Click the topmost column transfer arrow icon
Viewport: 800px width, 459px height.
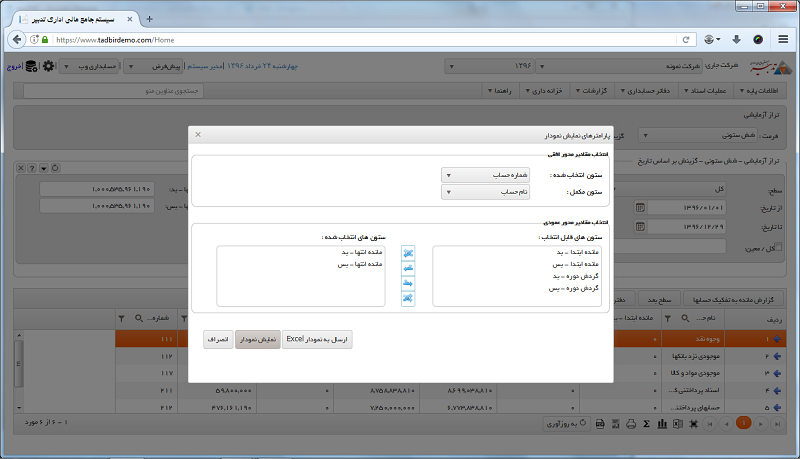408,254
